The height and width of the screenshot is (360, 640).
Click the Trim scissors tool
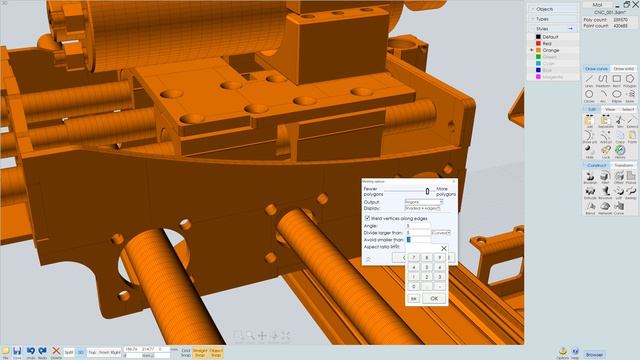pyautogui.click(x=620, y=122)
